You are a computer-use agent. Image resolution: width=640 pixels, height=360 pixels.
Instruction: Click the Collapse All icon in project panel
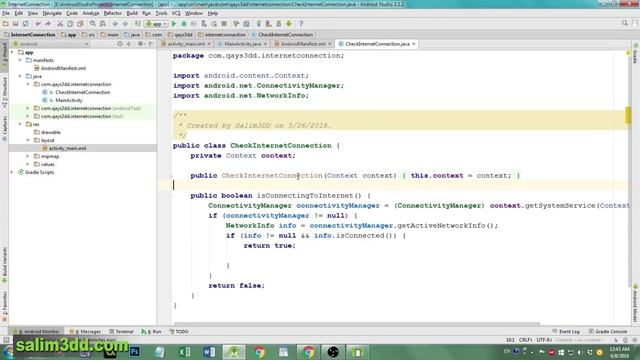tap(129, 44)
